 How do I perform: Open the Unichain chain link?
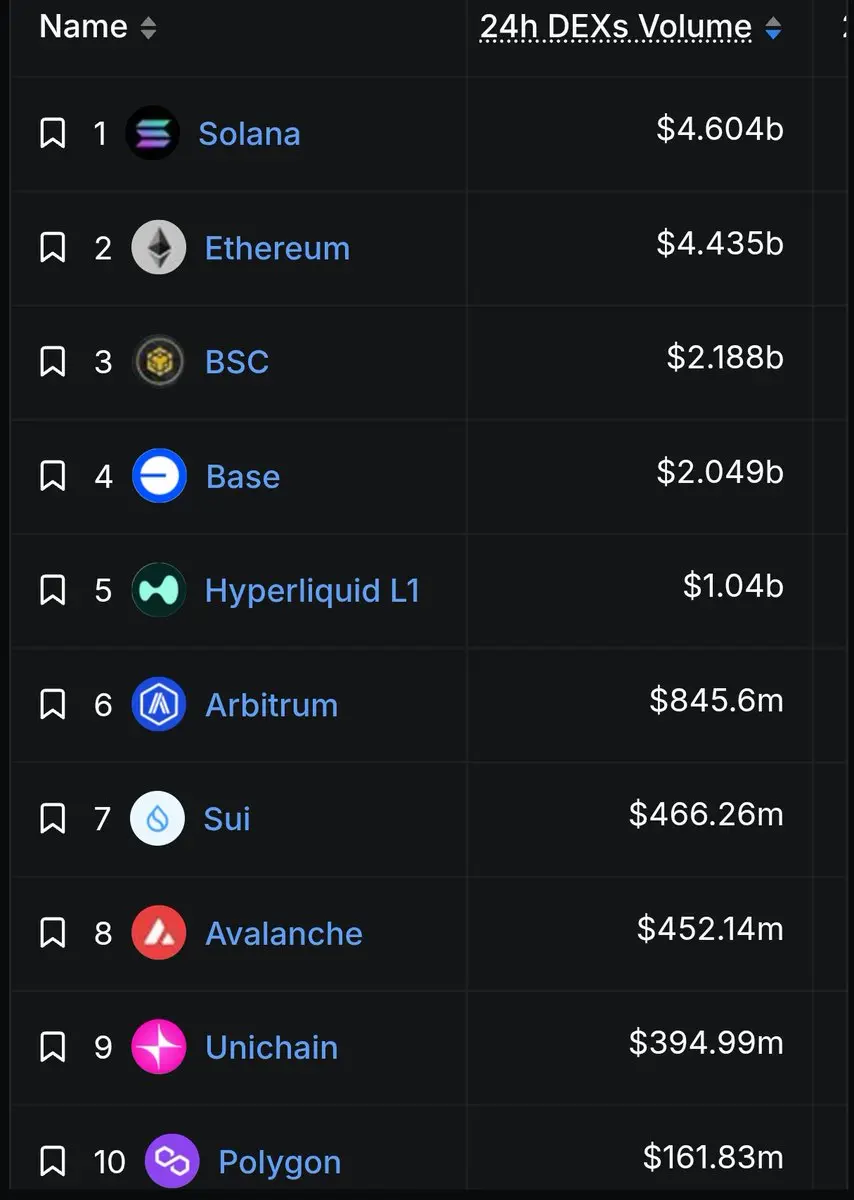[271, 1047]
